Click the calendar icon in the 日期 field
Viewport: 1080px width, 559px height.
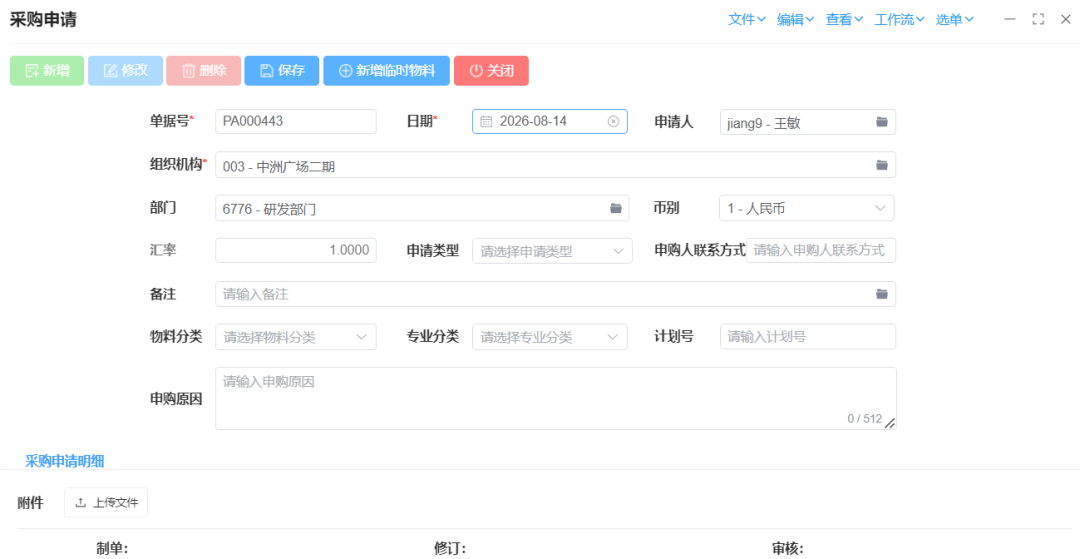(486, 122)
